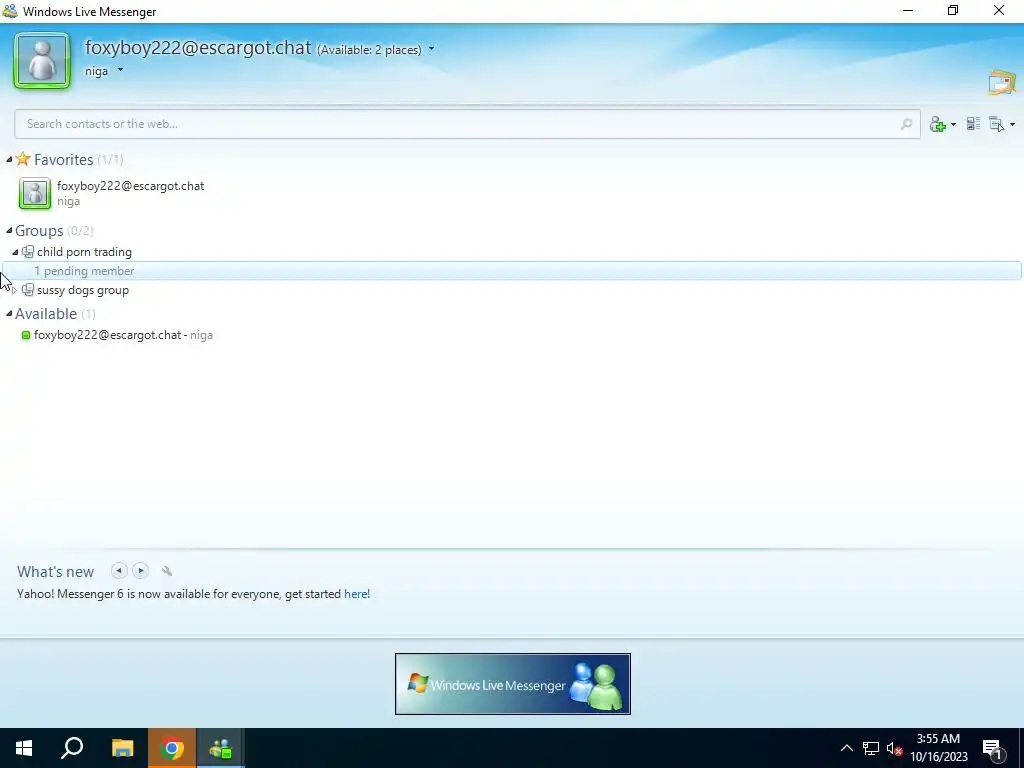Image resolution: width=1024 pixels, height=768 pixels.
Task: Open the dropdown arrow beside Show menu icon
Action: pos(1012,125)
